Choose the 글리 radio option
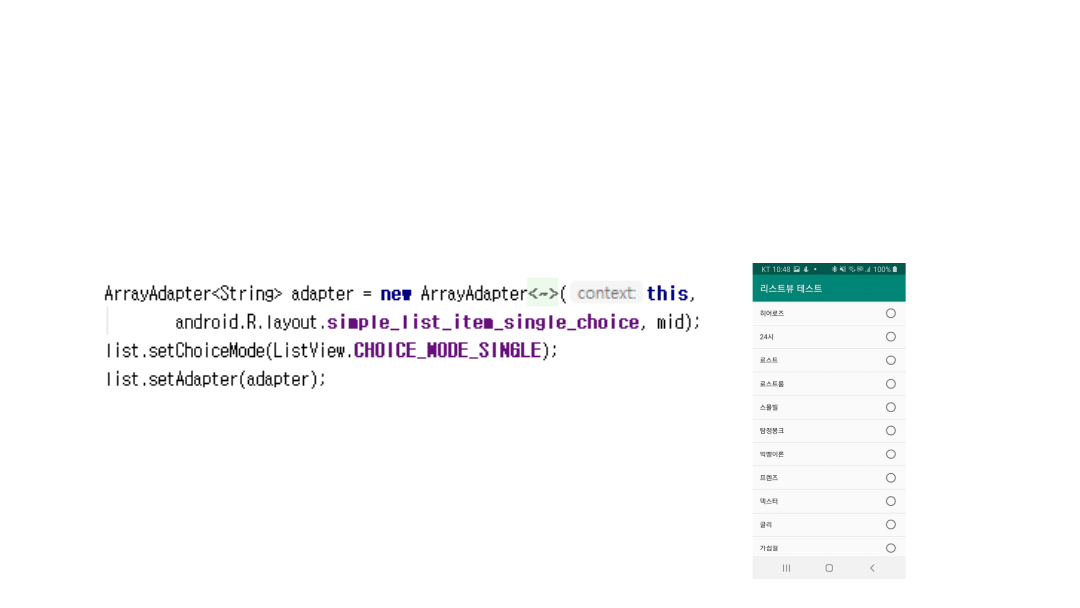Image resolution: width=1080 pixels, height=608 pixels. click(x=890, y=525)
